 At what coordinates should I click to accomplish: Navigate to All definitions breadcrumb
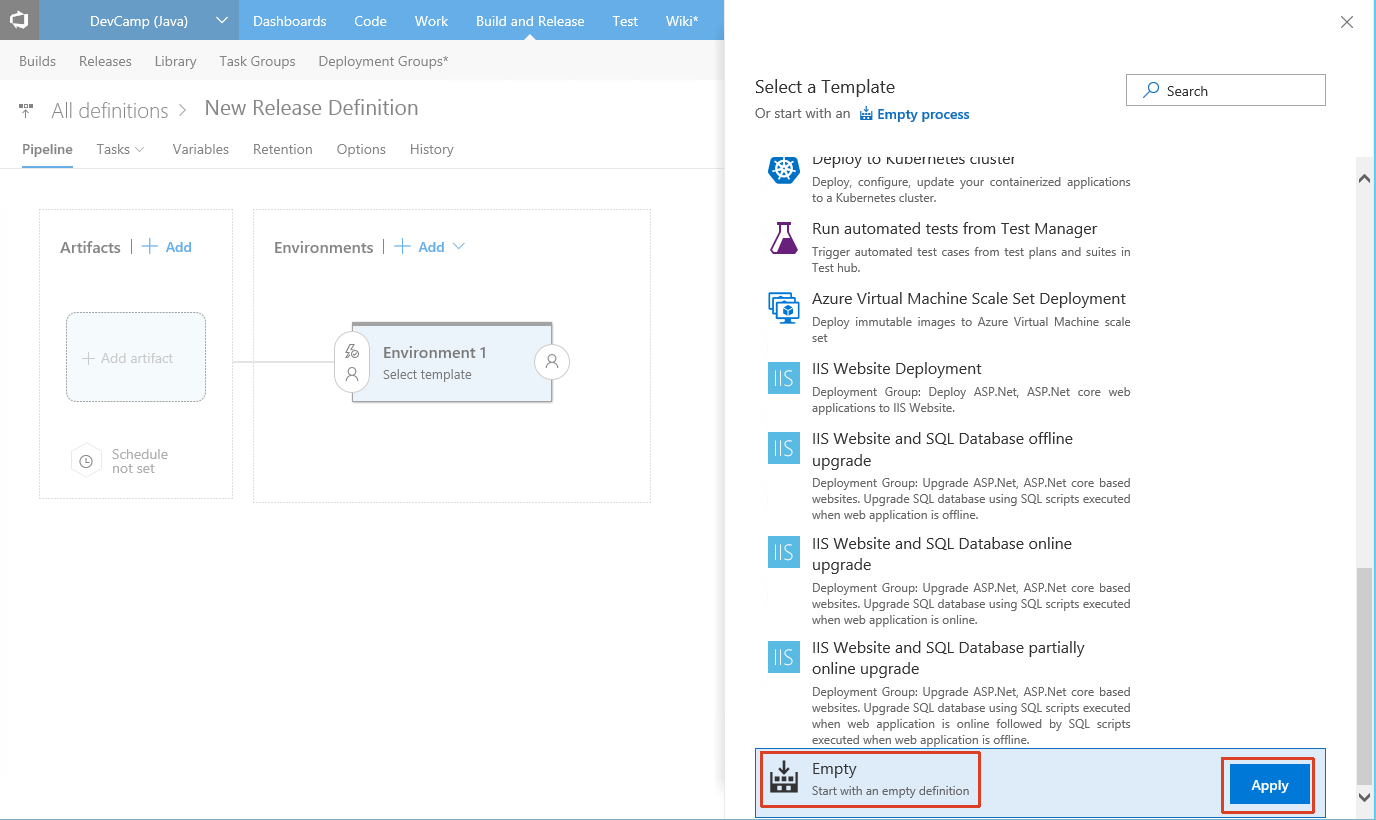110,110
